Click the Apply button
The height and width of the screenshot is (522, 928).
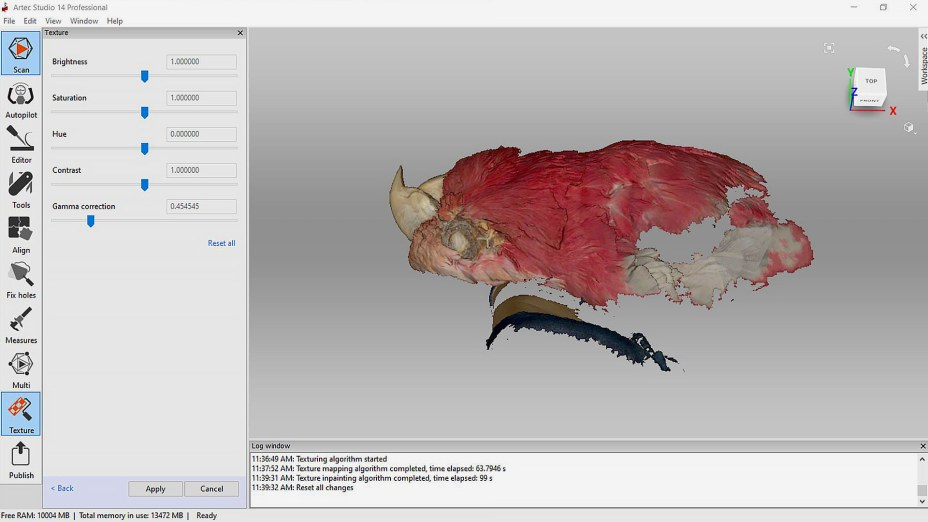click(155, 489)
